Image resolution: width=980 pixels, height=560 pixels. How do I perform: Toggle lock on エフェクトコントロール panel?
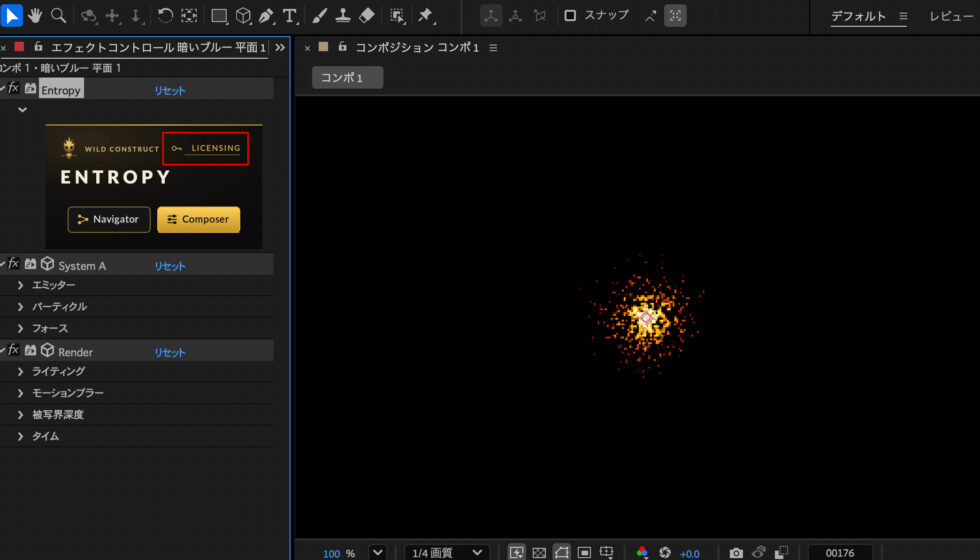pos(38,47)
